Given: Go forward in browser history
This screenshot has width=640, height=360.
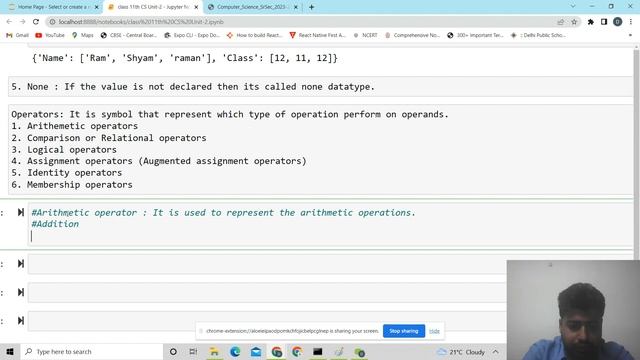Looking at the screenshot, I should (x=22, y=22).
